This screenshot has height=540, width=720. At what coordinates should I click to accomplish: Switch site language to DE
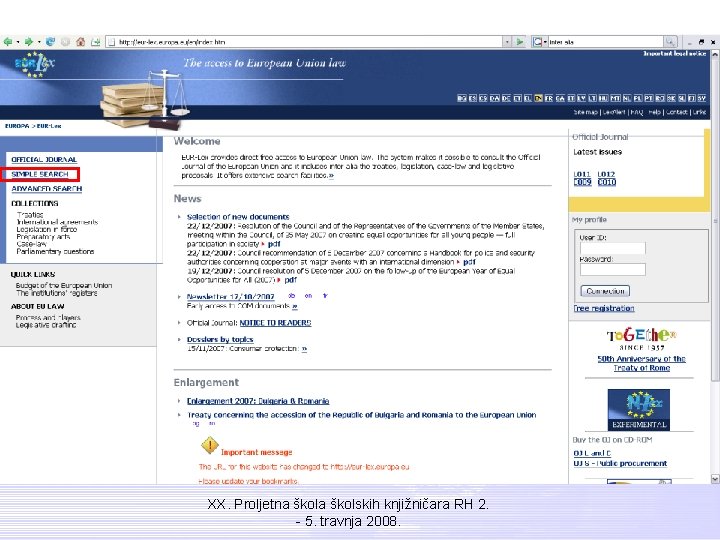click(506, 98)
